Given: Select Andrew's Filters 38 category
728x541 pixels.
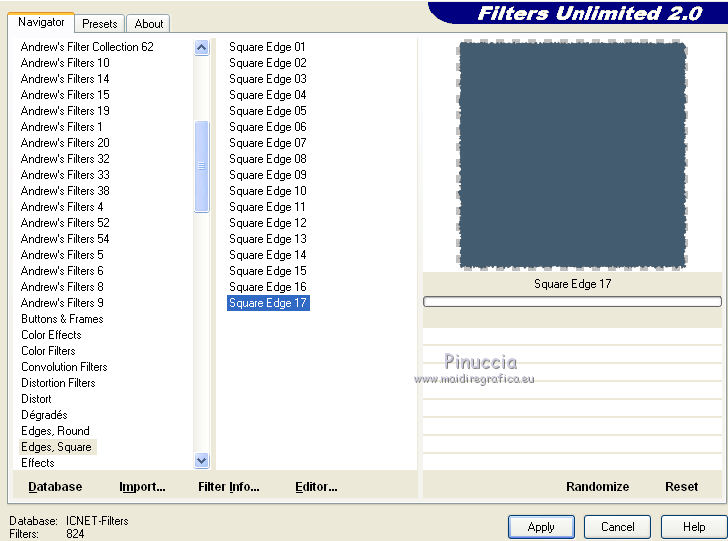Looking at the screenshot, I should pyautogui.click(x=65, y=191).
